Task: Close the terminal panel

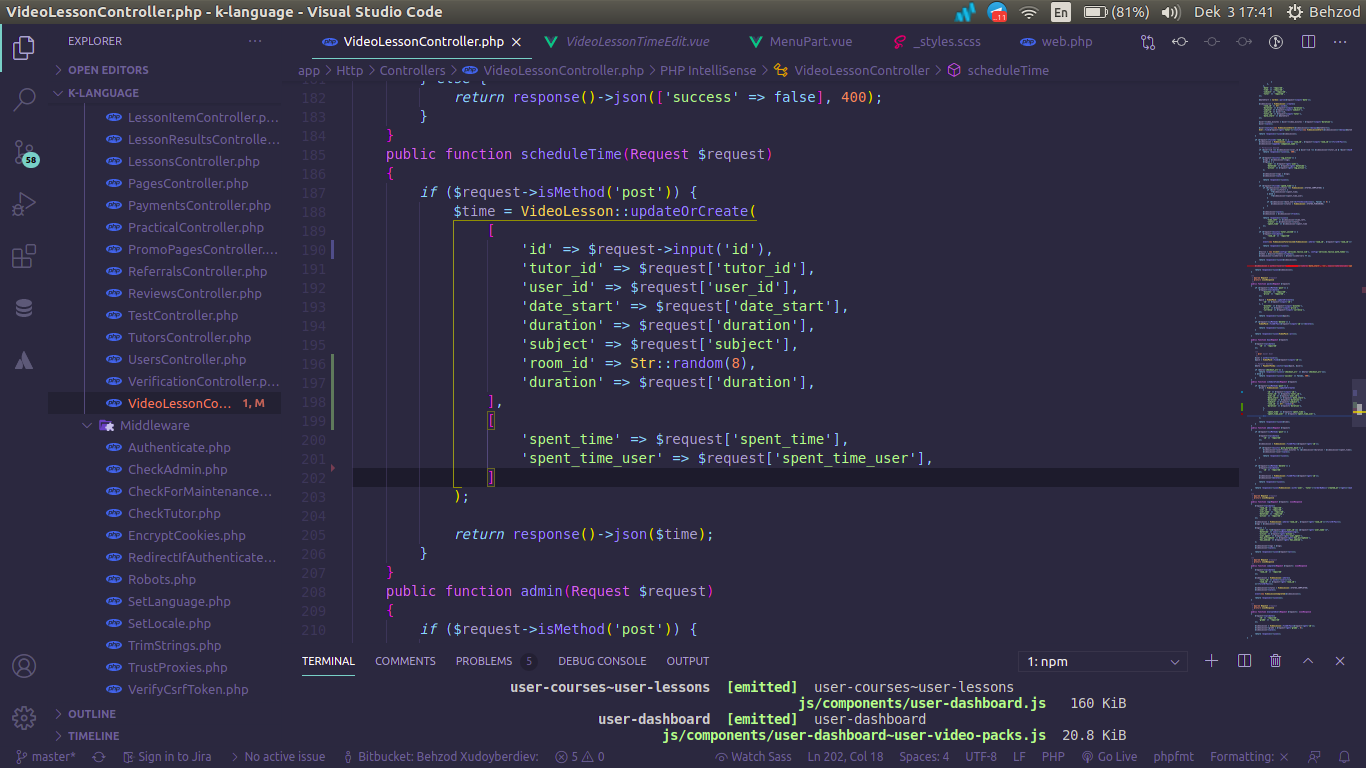Action: 1340,661
